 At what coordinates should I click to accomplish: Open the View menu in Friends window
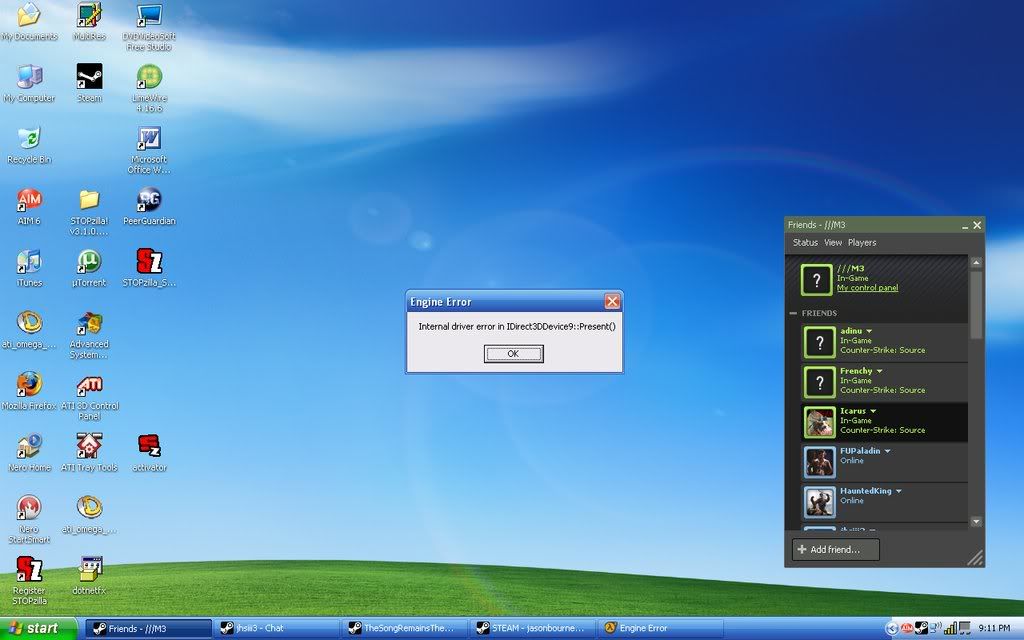[x=833, y=242]
